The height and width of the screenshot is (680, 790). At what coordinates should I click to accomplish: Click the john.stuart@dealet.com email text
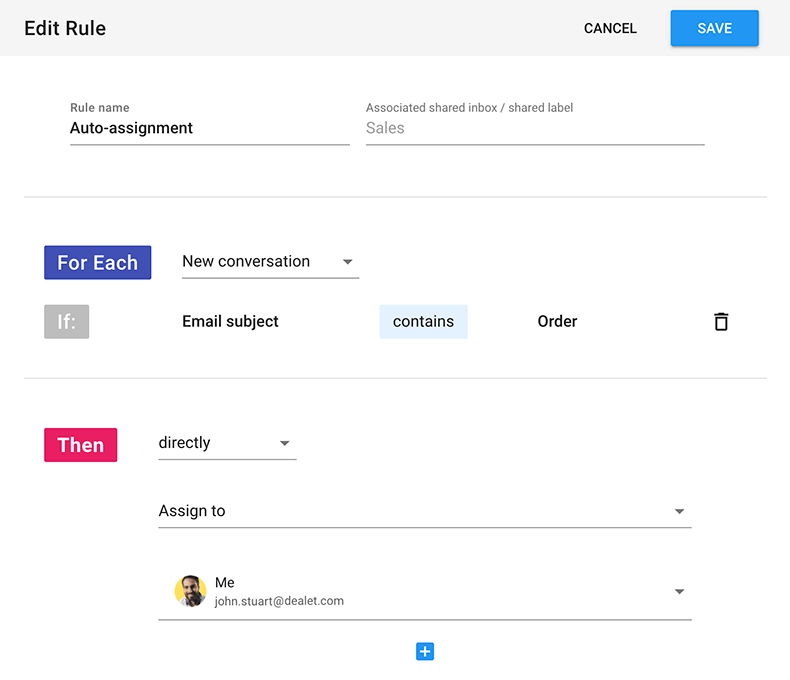279,601
